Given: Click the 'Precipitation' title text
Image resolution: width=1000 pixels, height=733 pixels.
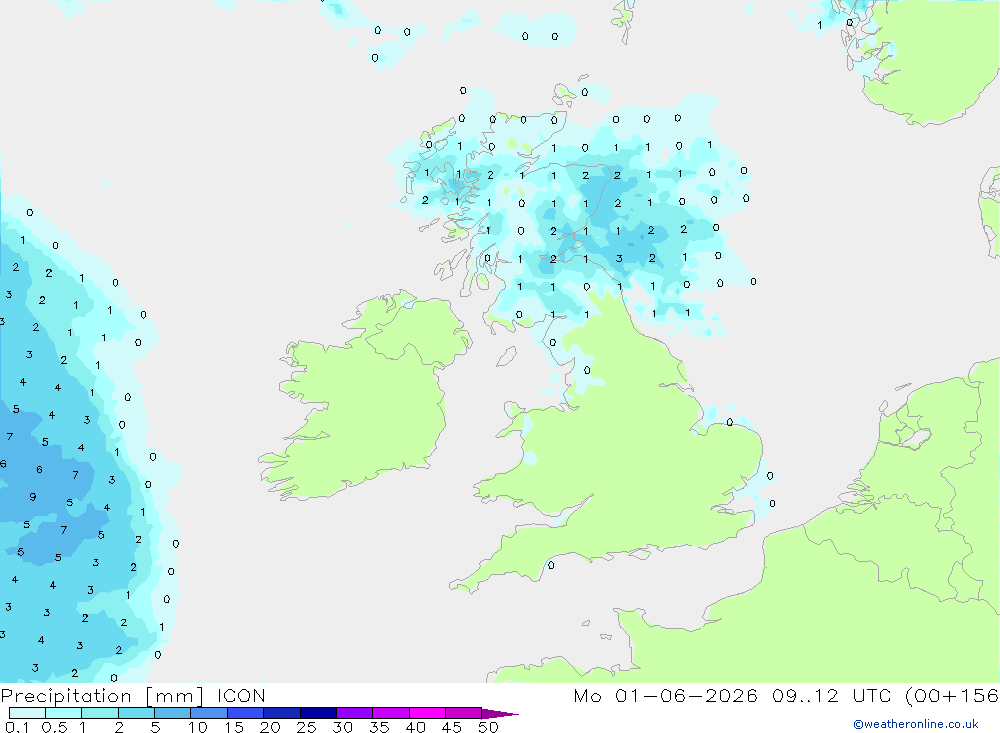Looking at the screenshot, I should pos(66,696).
